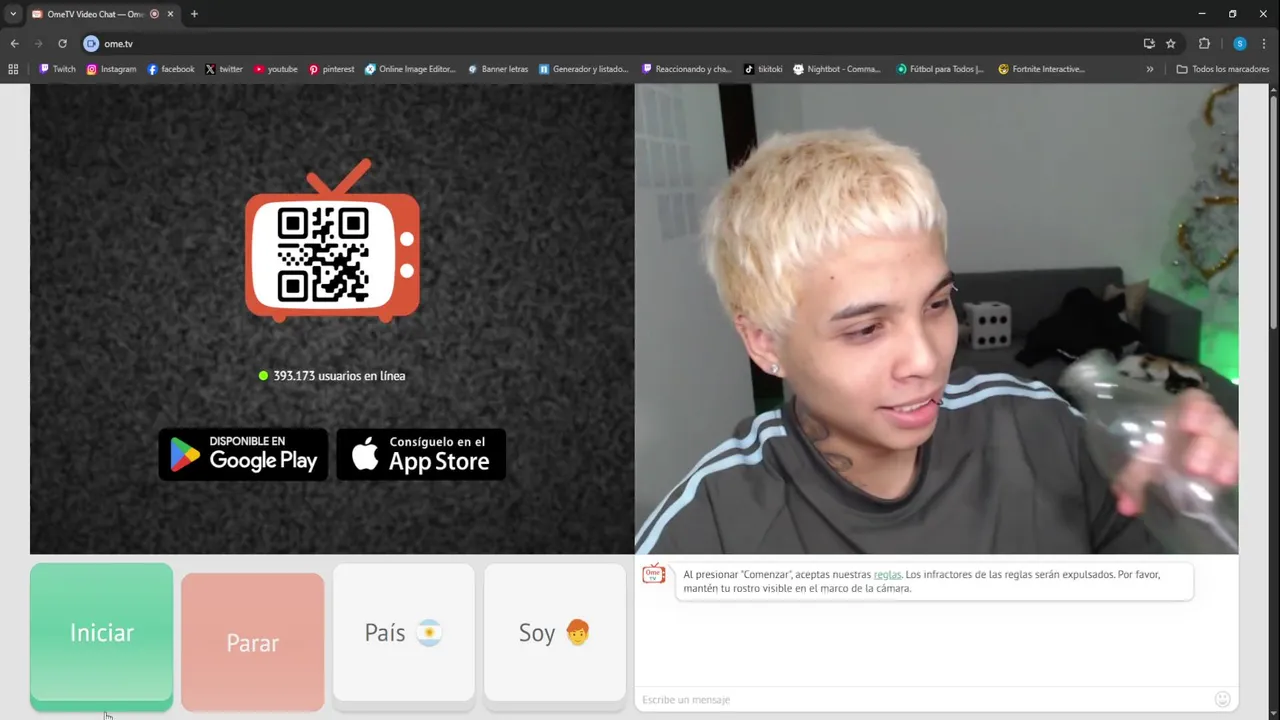1280x720 pixels.
Task: Open the twitter bookmark
Action: tap(224, 69)
